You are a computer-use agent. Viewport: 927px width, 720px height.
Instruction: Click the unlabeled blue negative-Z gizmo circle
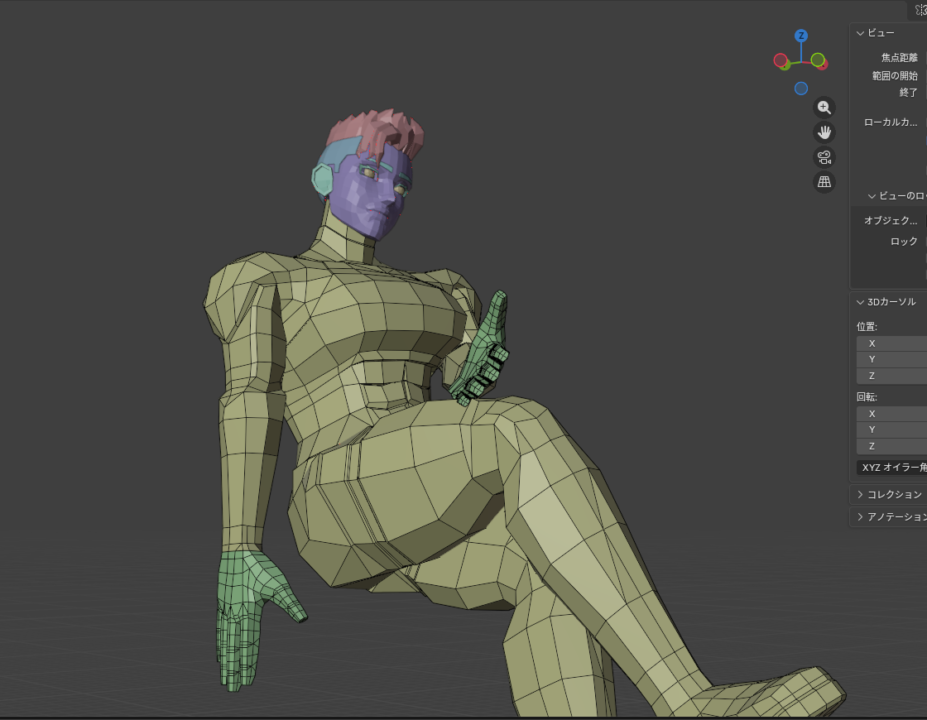[x=801, y=88]
